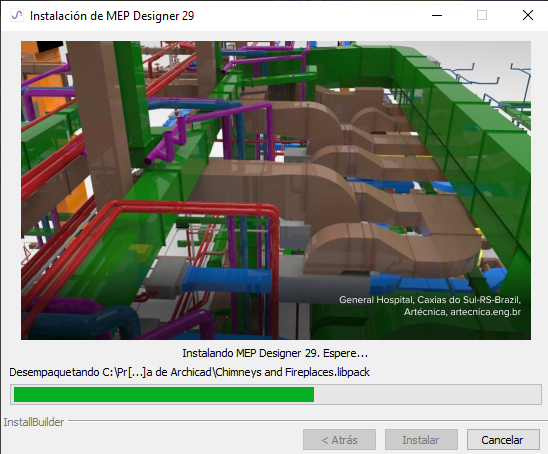Click the Cancelar button
Screen dimensions: 548x454
pyautogui.click(x=503, y=440)
